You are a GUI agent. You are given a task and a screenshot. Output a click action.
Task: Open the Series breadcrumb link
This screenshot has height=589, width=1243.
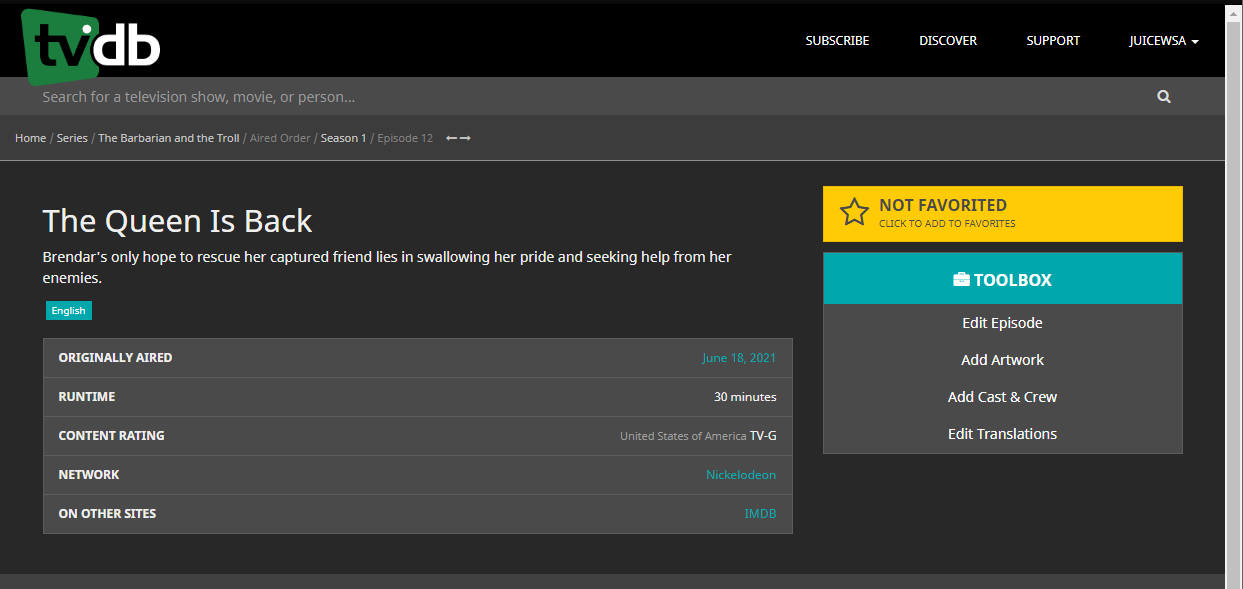72,138
